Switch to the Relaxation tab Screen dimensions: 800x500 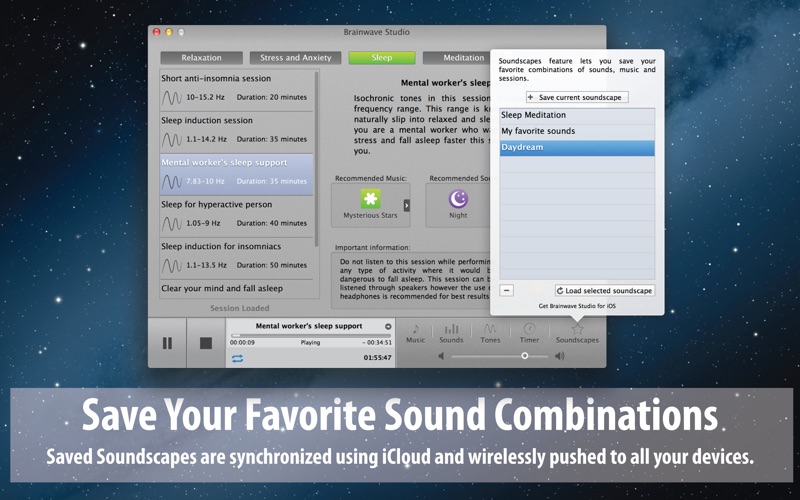[x=202, y=58]
